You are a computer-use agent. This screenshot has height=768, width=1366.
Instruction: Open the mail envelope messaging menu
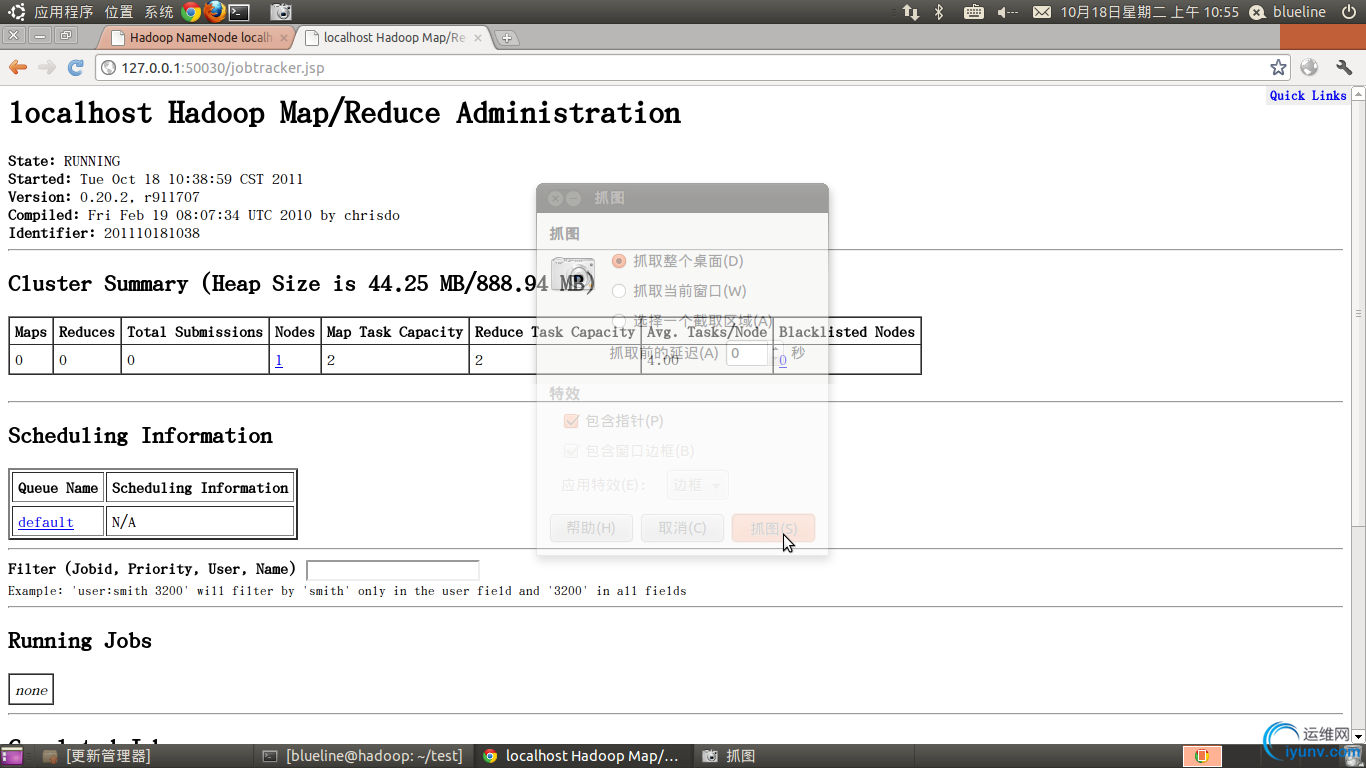pyautogui.click(x=1041, y=12)
